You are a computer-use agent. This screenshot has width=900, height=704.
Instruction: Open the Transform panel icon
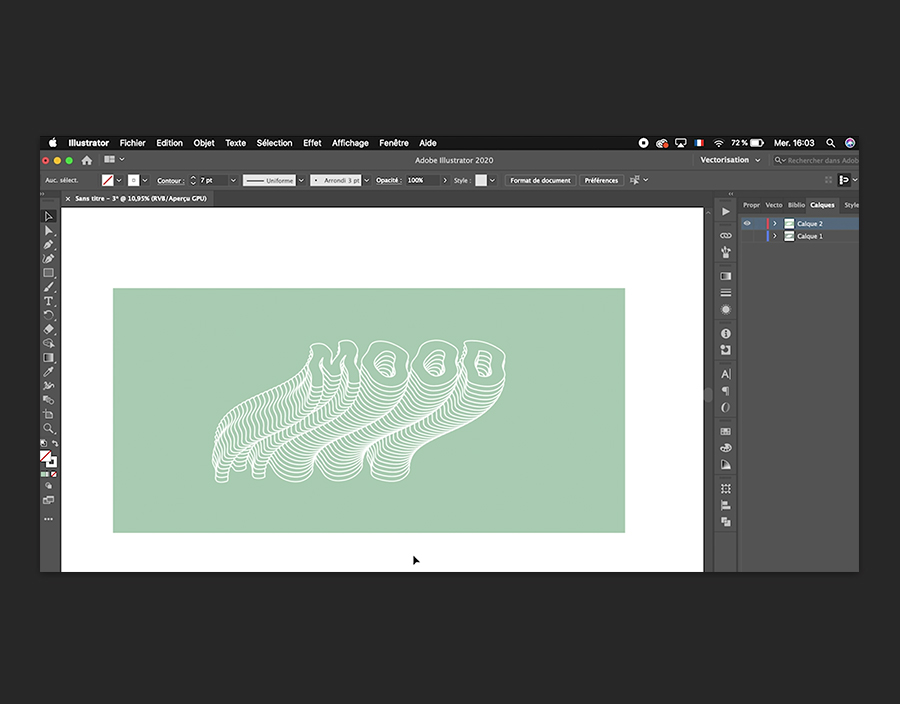tap(726, 489)
